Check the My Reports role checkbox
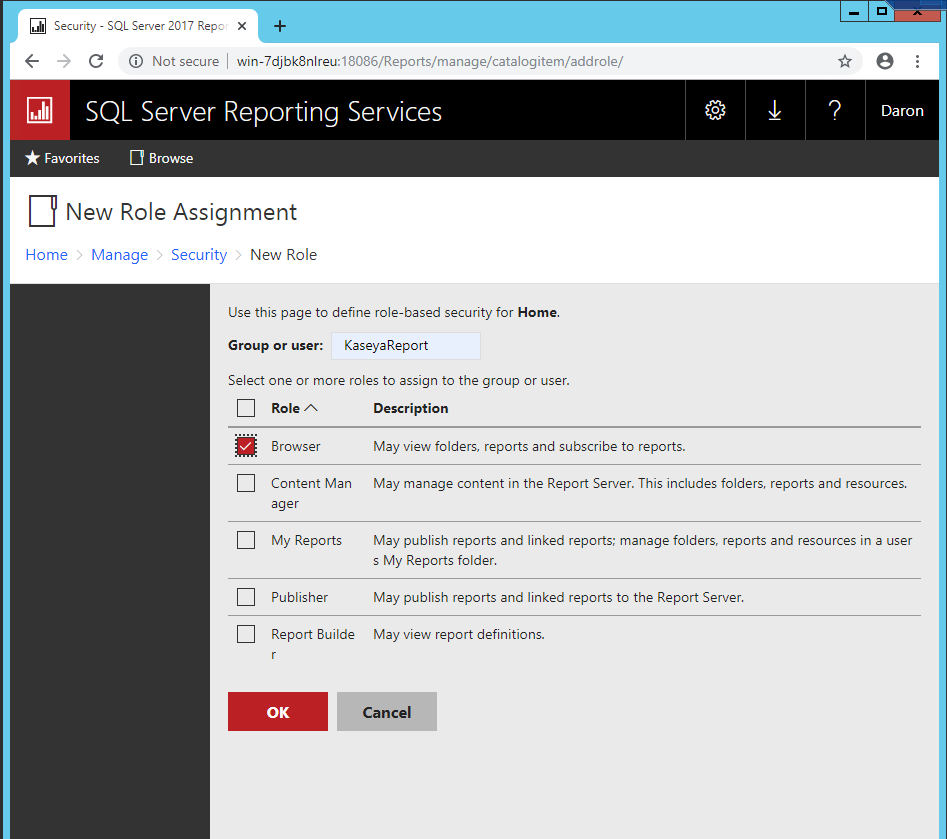The height and width of the screenshot is (839, 947). coord(246,540)
